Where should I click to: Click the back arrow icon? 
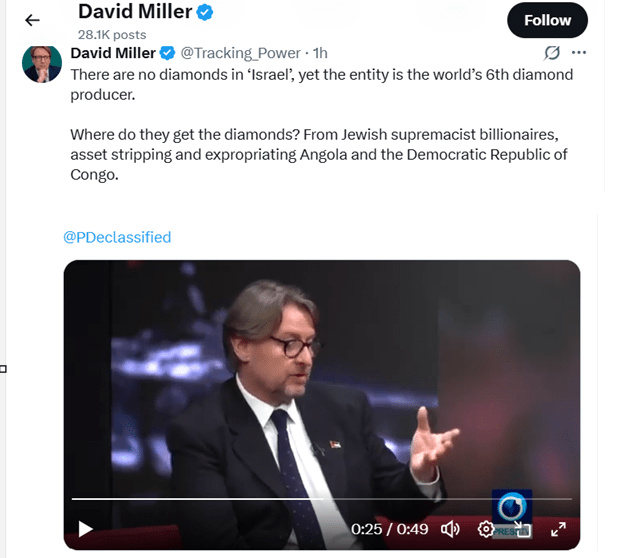32,20
